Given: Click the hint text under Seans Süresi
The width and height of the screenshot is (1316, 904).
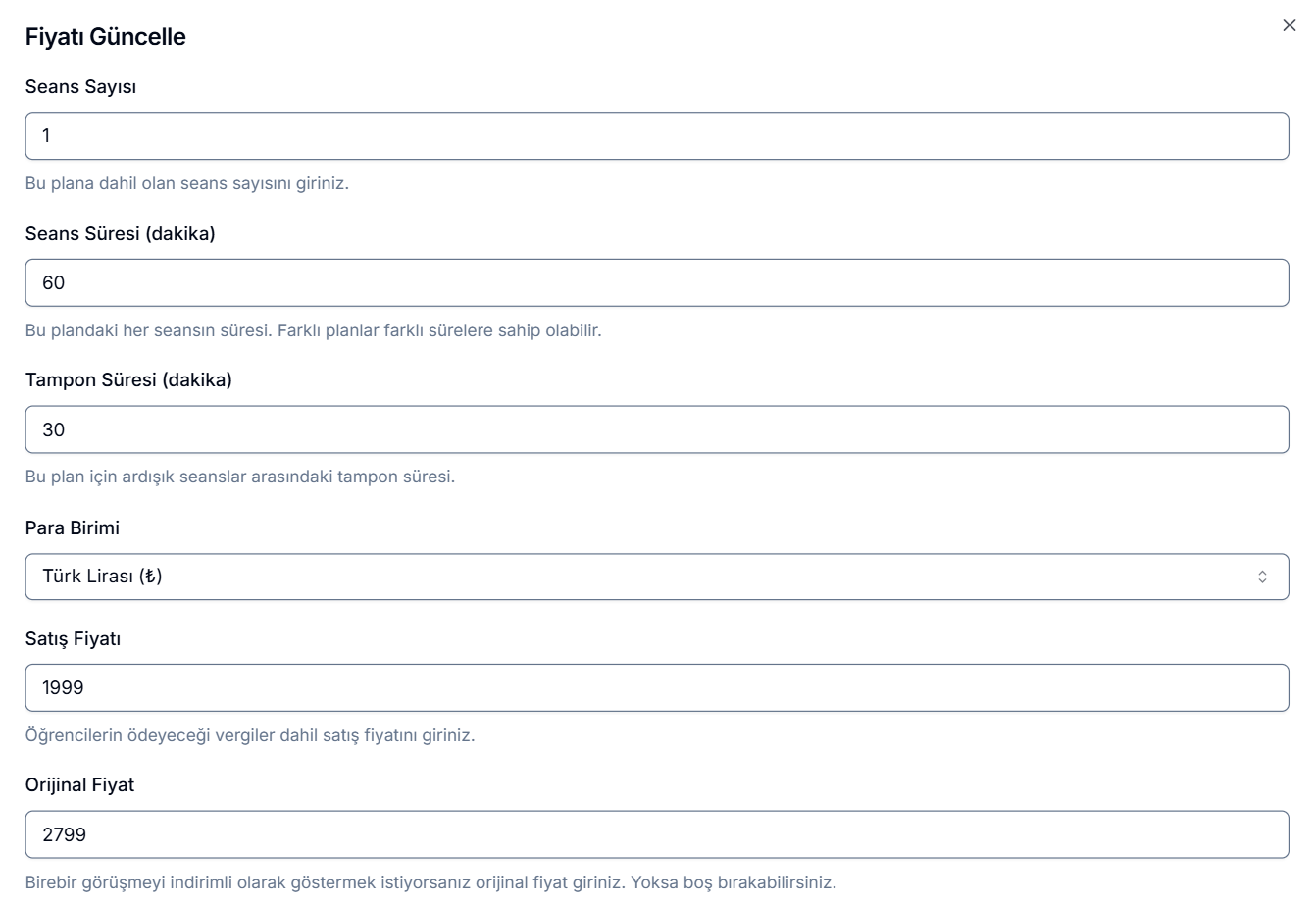Looking at the screenshot, I should click(x=313, y=330).
